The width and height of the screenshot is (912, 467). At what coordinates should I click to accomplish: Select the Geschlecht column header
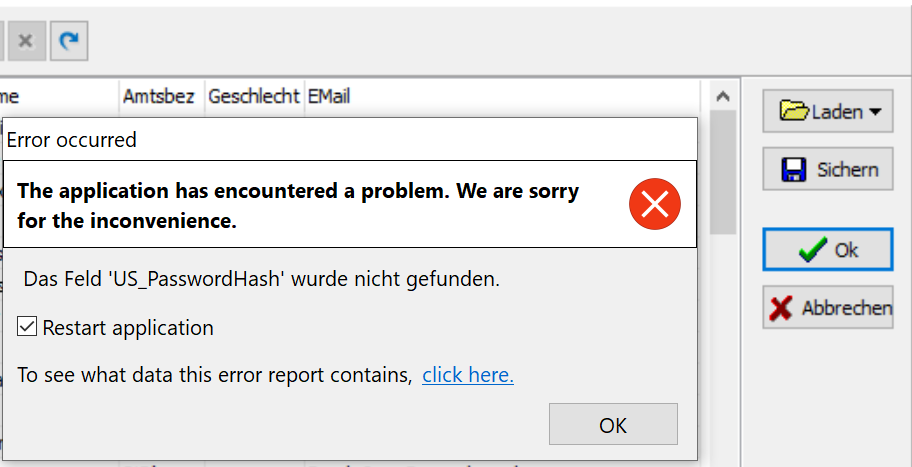(x=254, y=96)
